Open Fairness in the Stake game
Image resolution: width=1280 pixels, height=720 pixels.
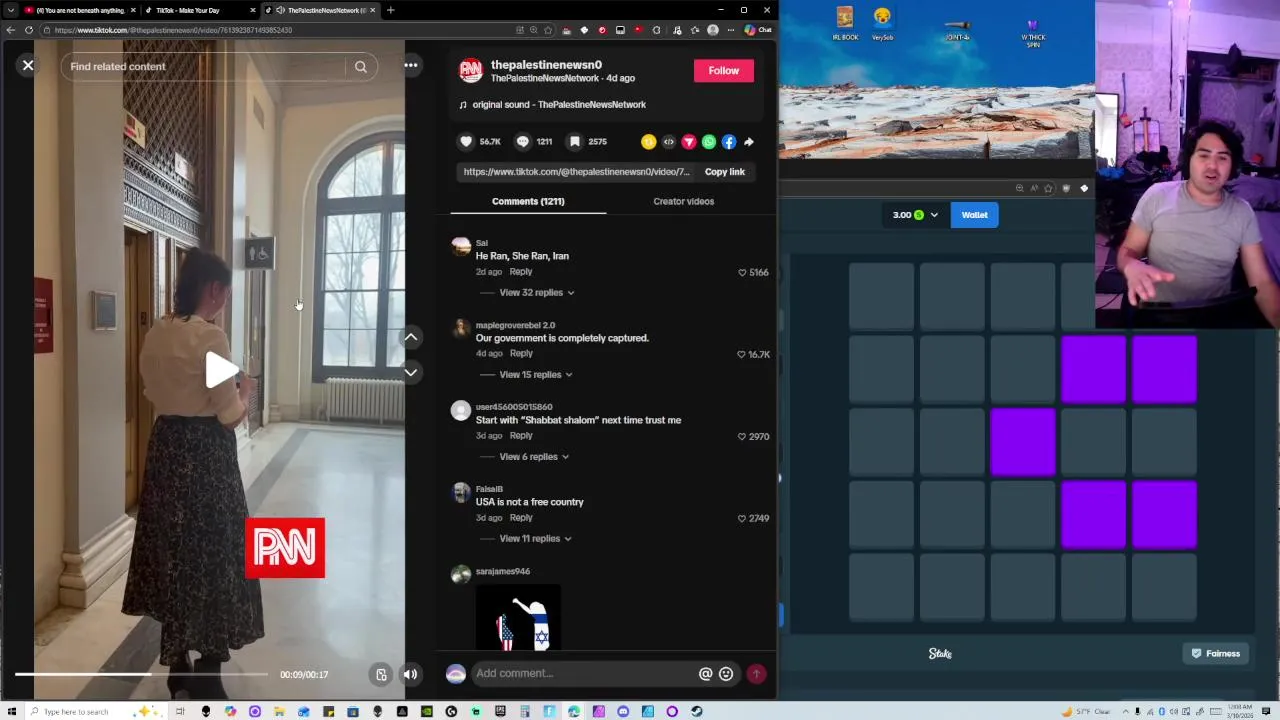1215,654
